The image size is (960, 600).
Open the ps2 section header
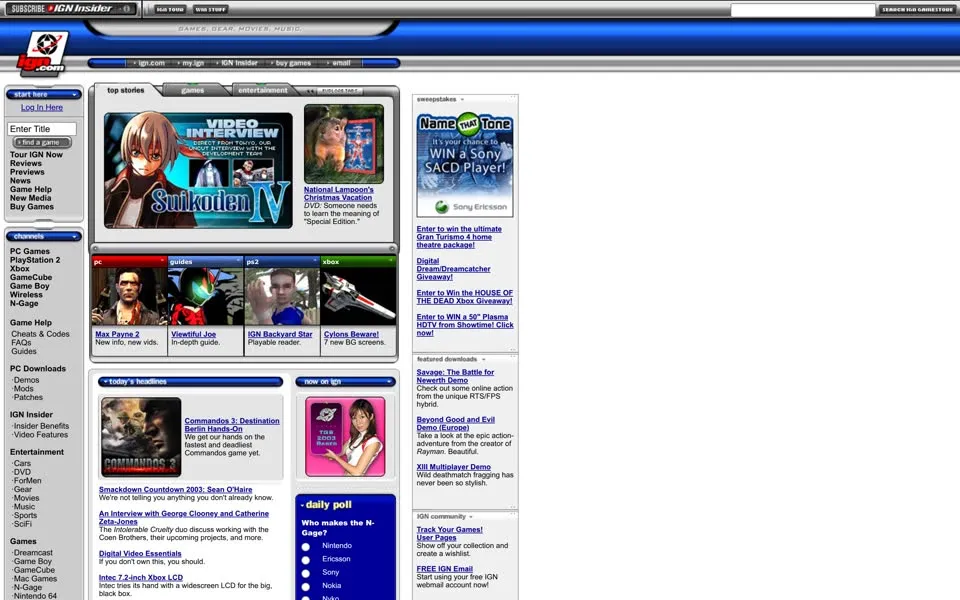pos(282,261)
